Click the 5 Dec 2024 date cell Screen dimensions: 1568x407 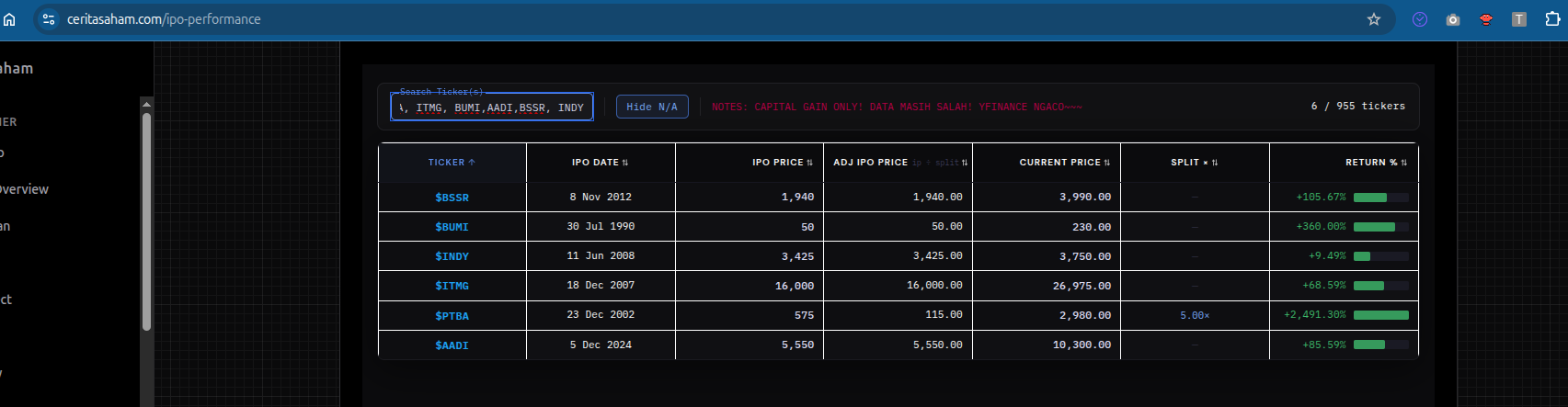[601, 345]
